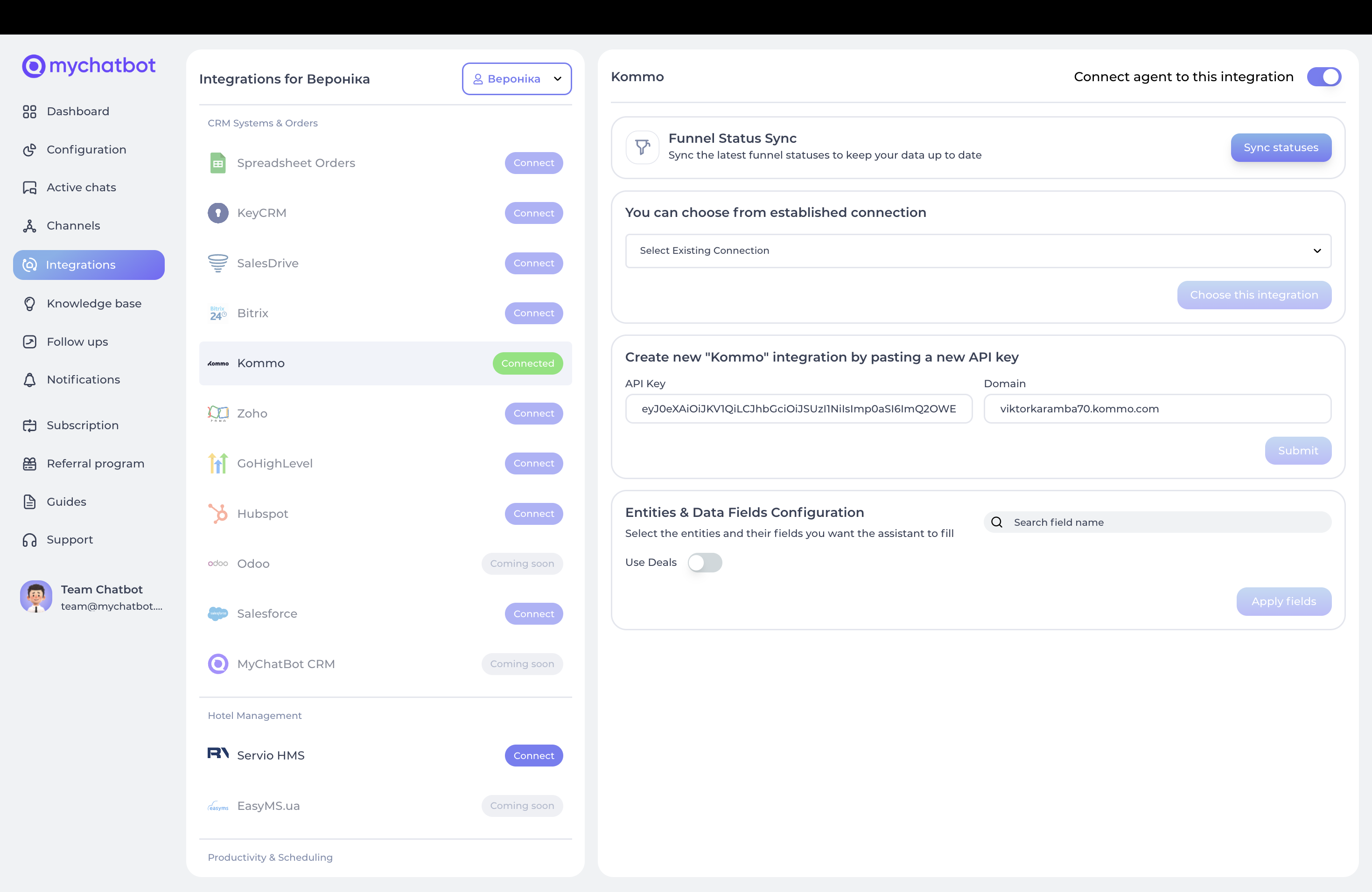This screenshot has height=892, width=1372.
Task: Click the Salesforce cloud logo icon
Action: (218, 613)
